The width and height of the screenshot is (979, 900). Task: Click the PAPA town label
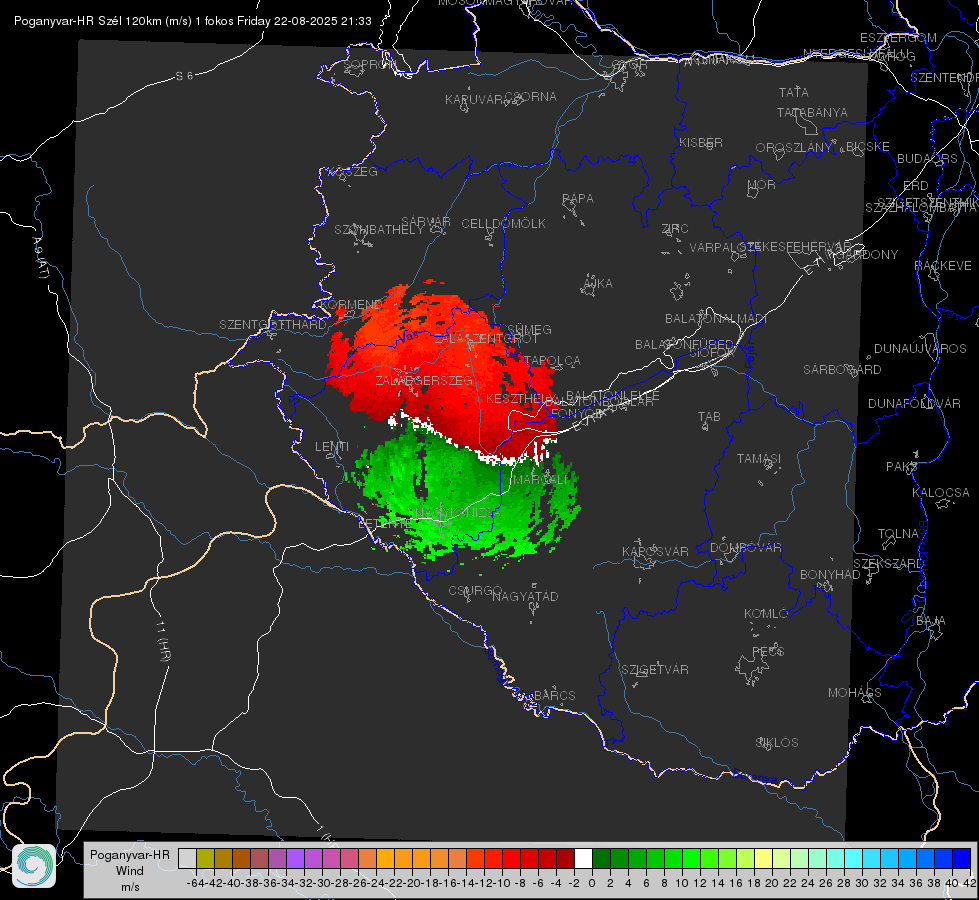pyautogui.click(x=578, y=199)
